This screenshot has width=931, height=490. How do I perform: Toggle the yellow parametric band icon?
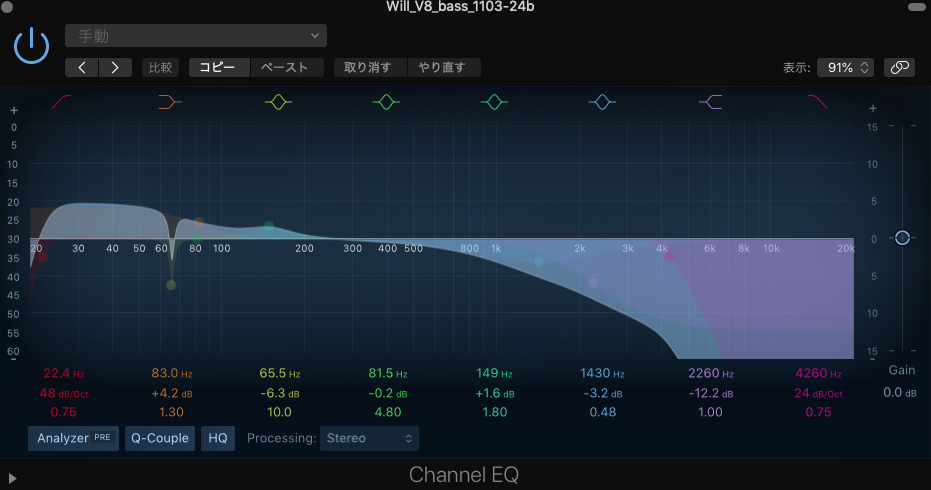[278, 102]
